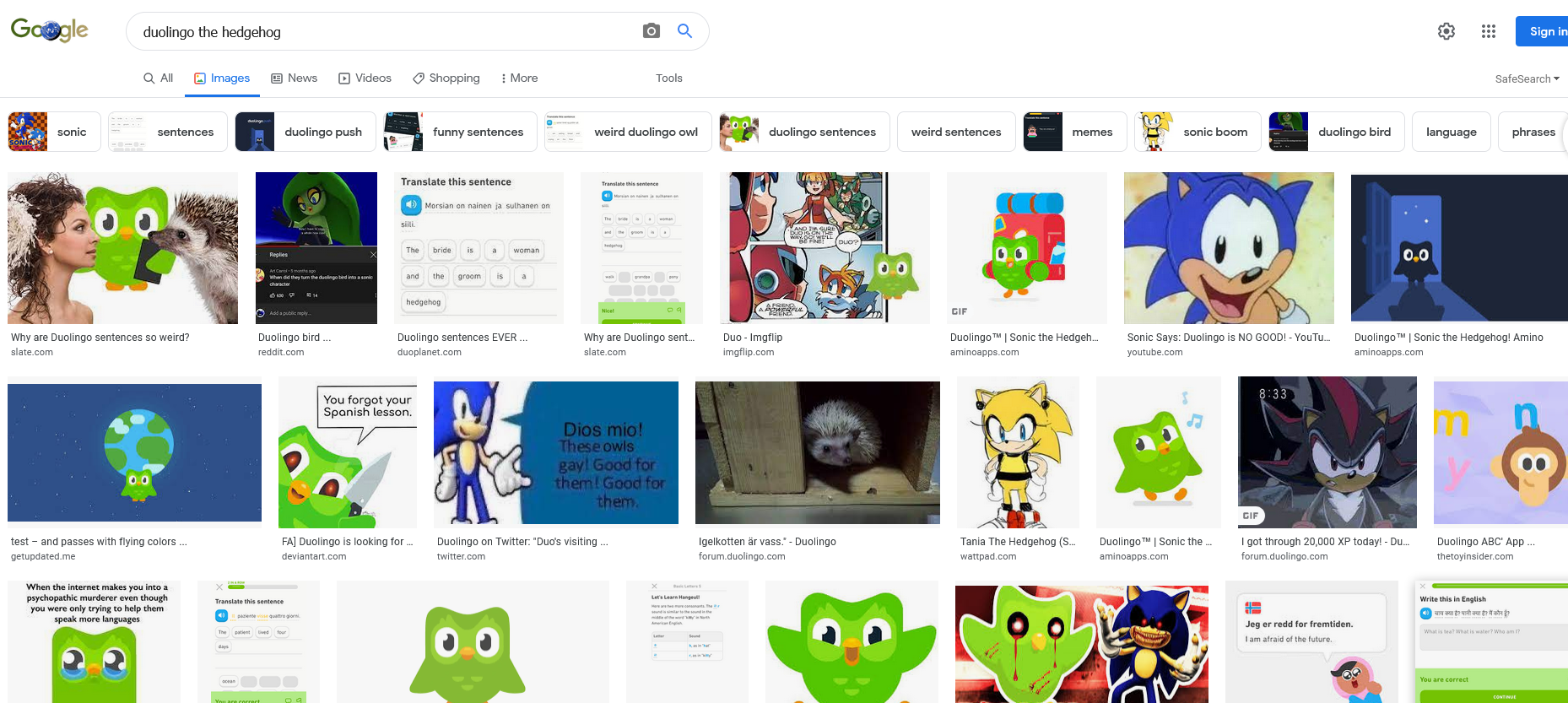Open 'Why are Duolingo sentences so weird?' link
The image size is (1568, 703).
point(100,338)
